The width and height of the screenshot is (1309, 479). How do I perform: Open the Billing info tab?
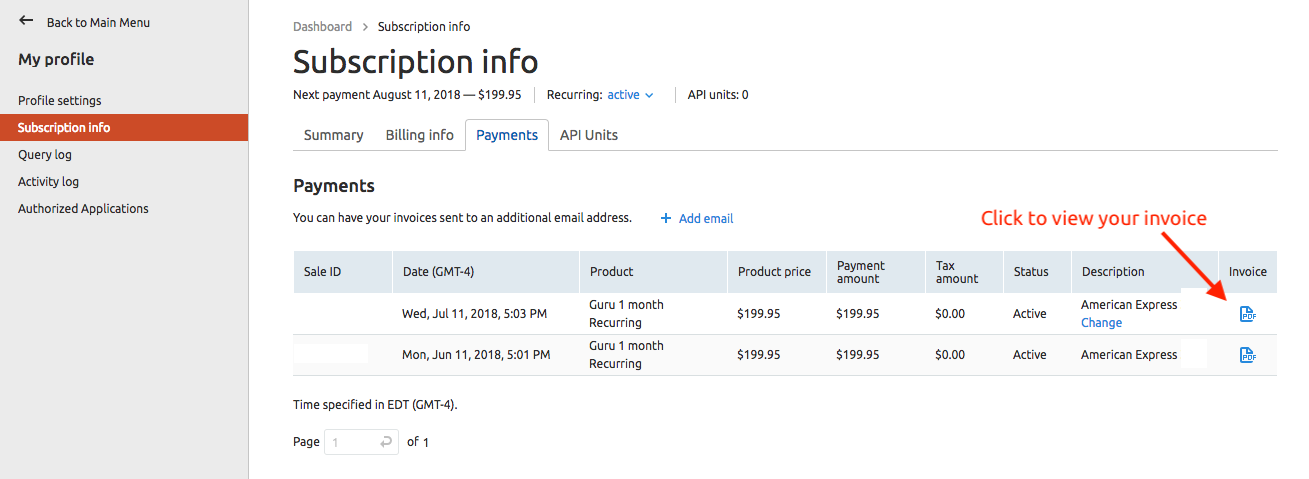click(419, 135)
